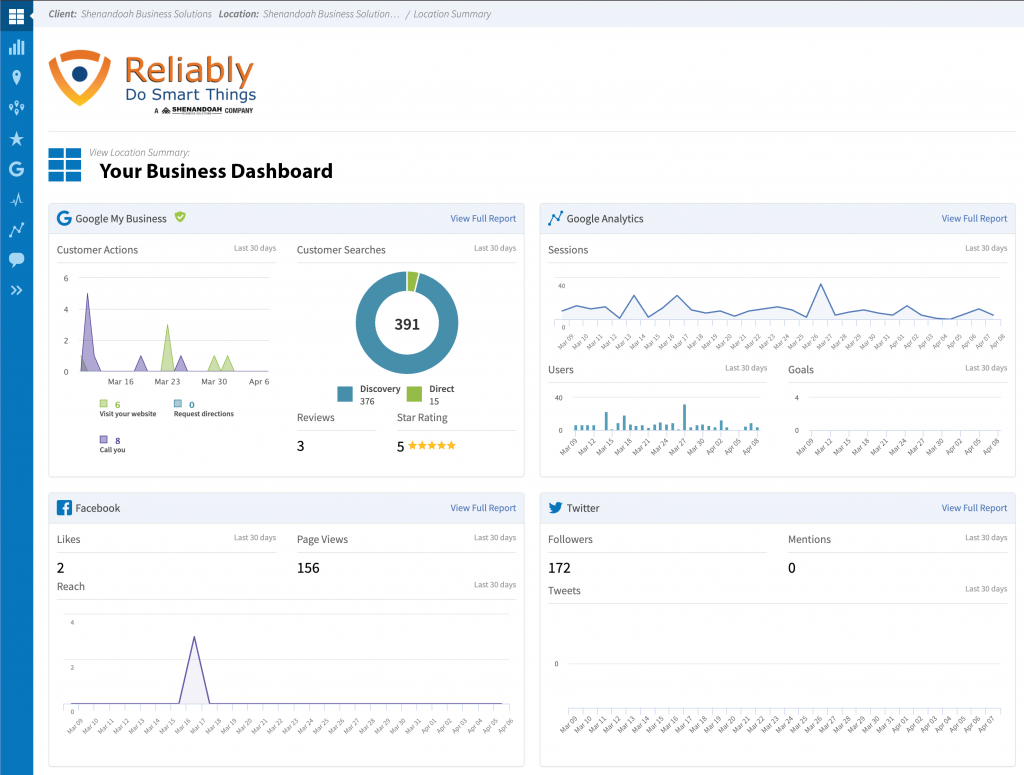Open the bar chart reports sidebar icon
Screen dimensions: 1024x775
16,47
